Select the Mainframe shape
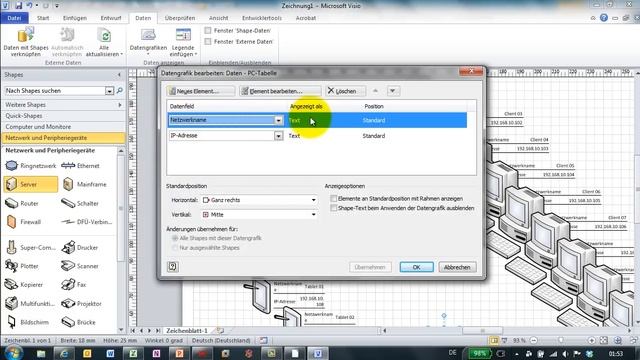Image resolution: width=640 pixels, height=360 pixels. [85, 184]
